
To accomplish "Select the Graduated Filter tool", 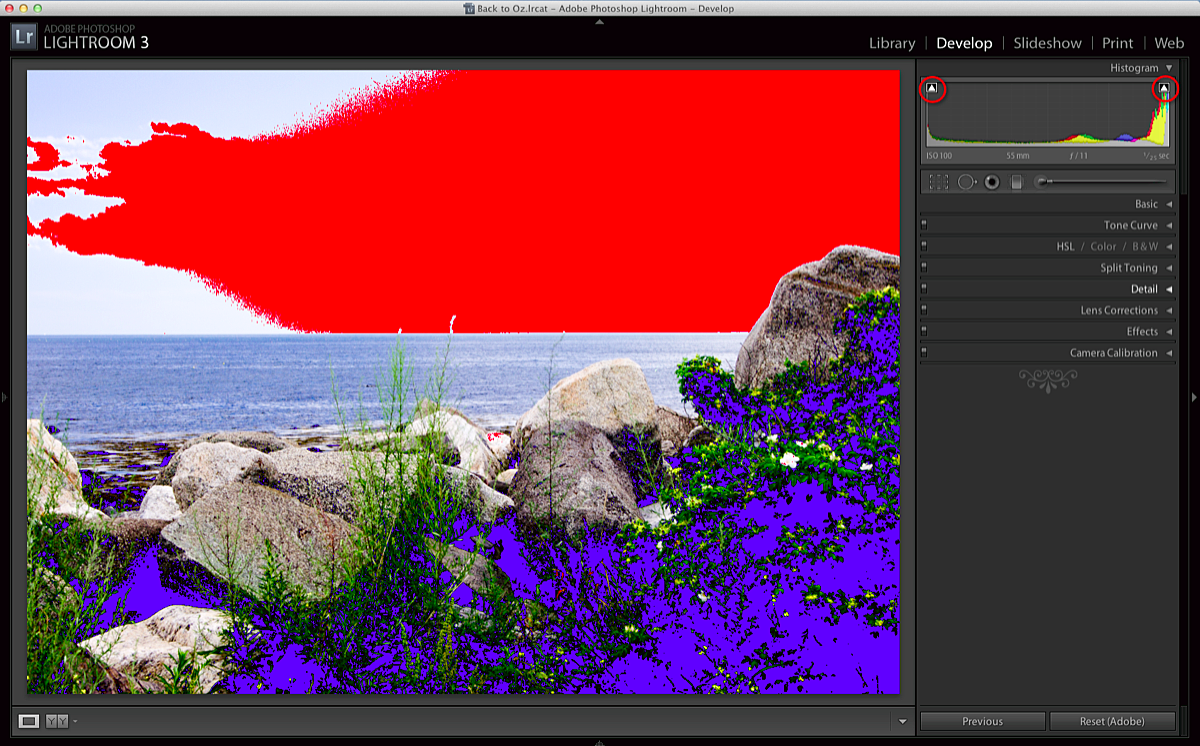I will point(1017,182).
